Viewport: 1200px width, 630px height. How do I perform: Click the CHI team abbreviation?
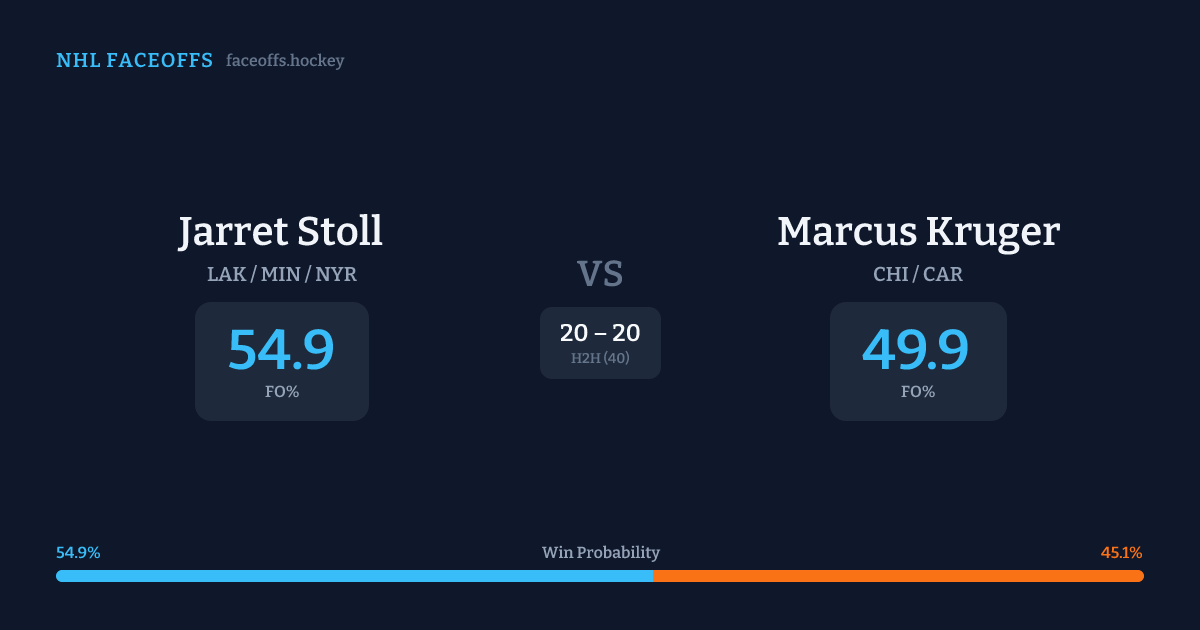pos(890,274)
